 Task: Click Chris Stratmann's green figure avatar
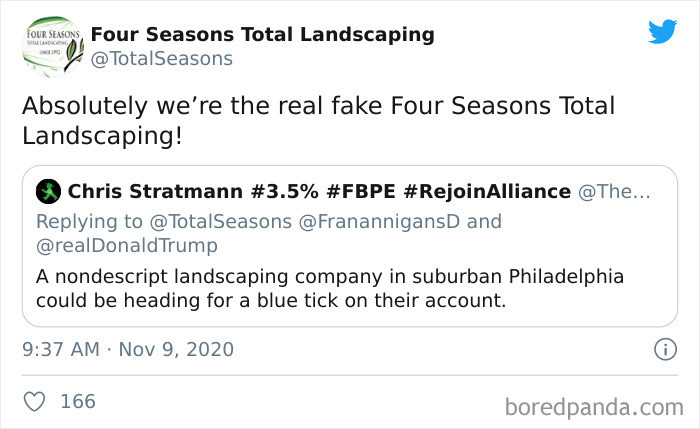pyautogui.click(x=48, y=192)
